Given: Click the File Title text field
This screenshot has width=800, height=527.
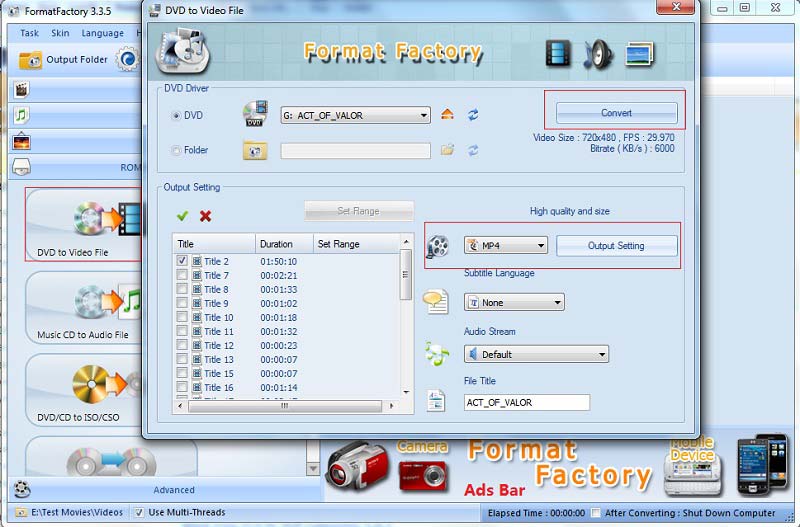Looking at the screenshot, I should [x=526, y=402].
